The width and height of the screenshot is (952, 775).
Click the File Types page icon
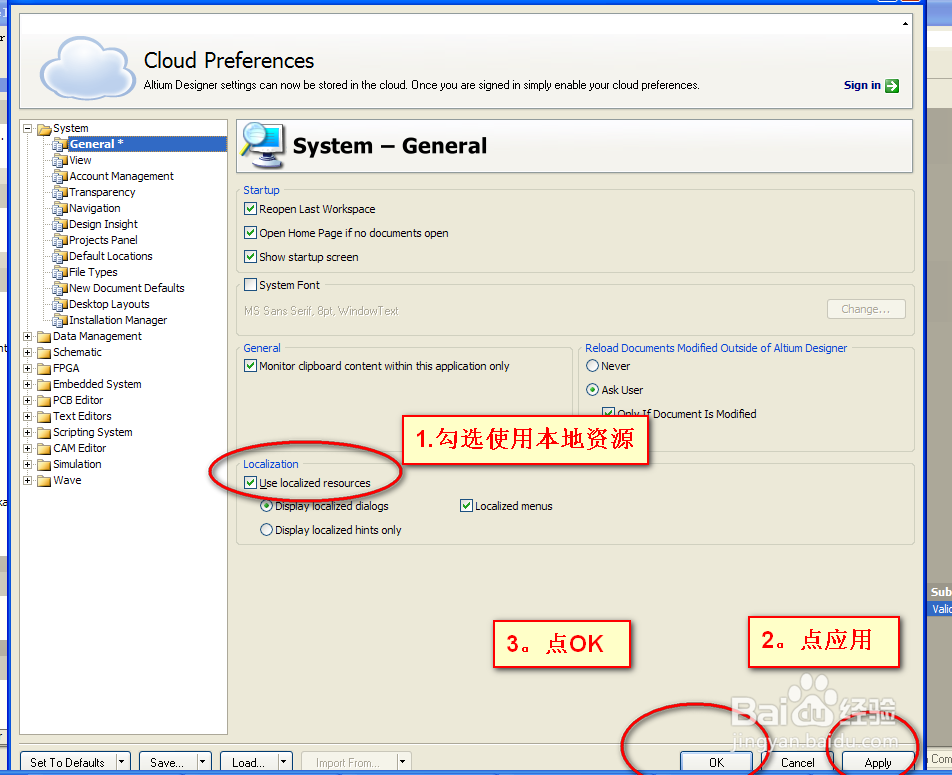coord(60,273)
